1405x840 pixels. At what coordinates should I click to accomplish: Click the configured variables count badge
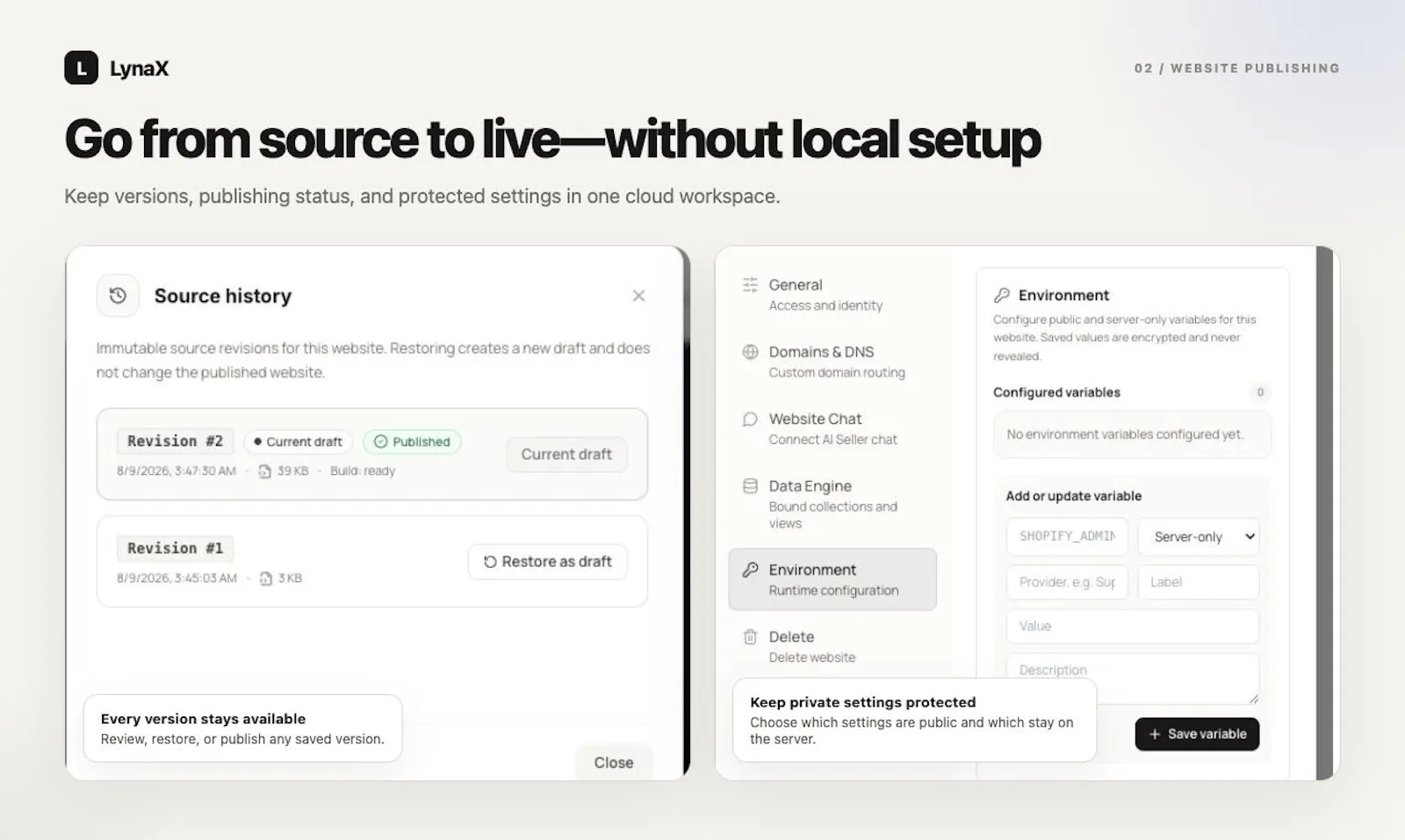coord(1260,392)
